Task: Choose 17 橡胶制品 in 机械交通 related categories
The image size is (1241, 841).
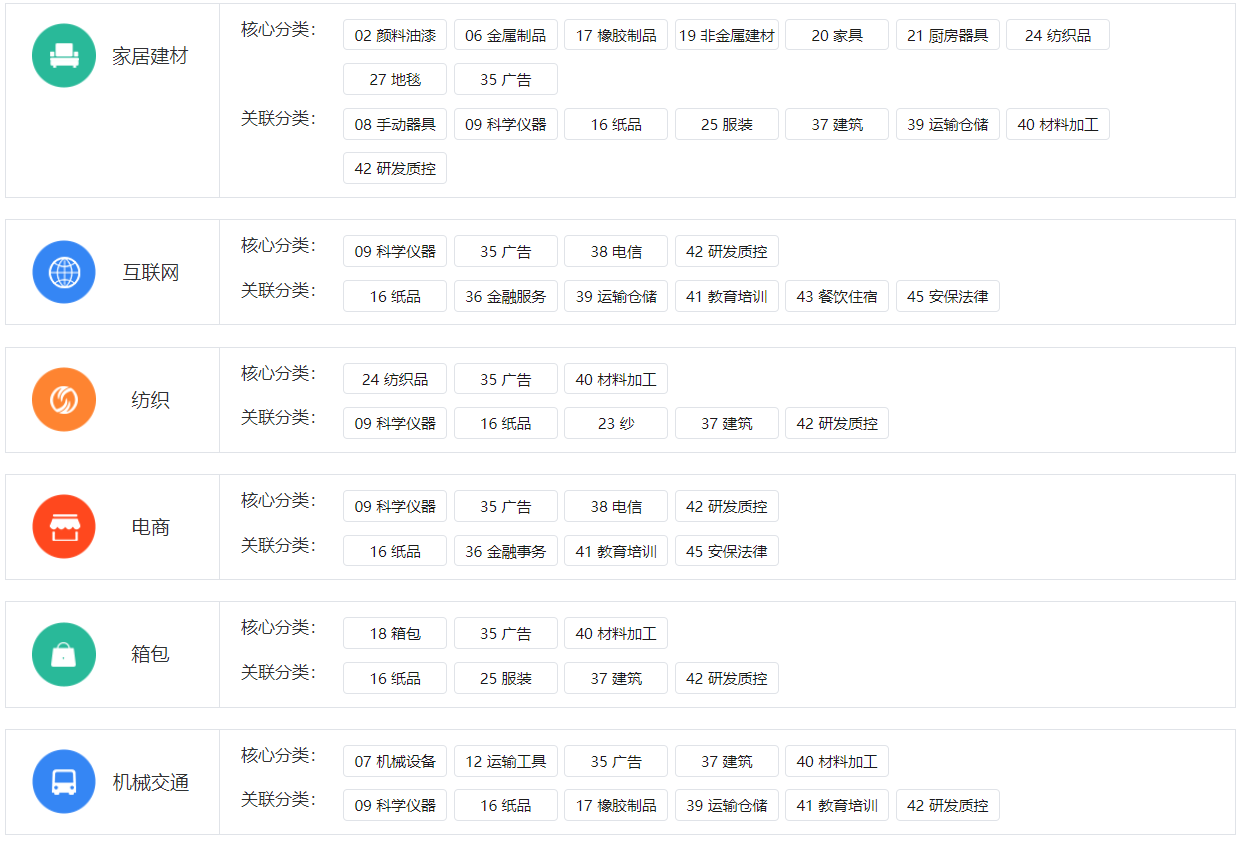Action: [x=616, y=805]
